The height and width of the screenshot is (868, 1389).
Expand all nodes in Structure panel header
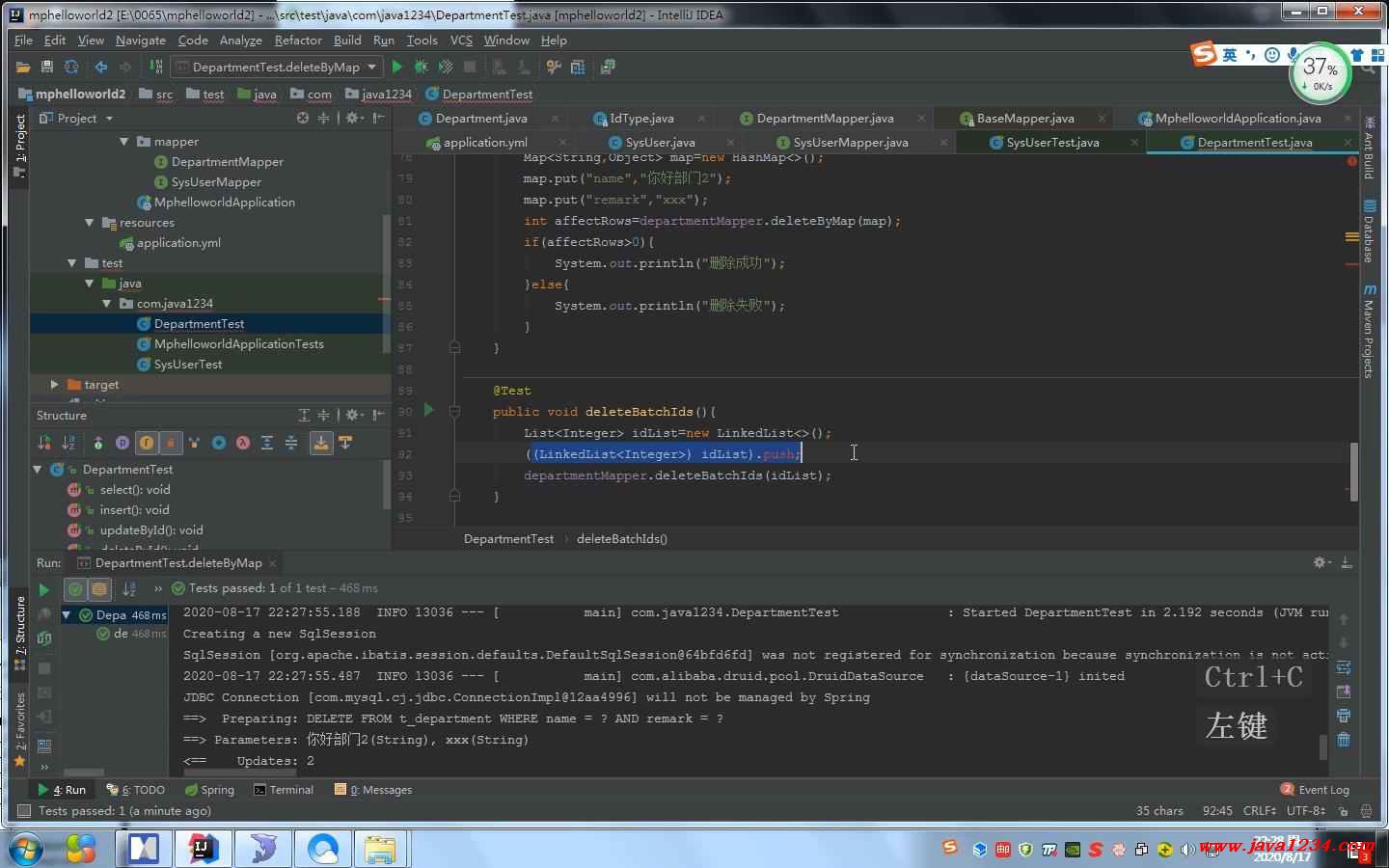coord(304,415)
